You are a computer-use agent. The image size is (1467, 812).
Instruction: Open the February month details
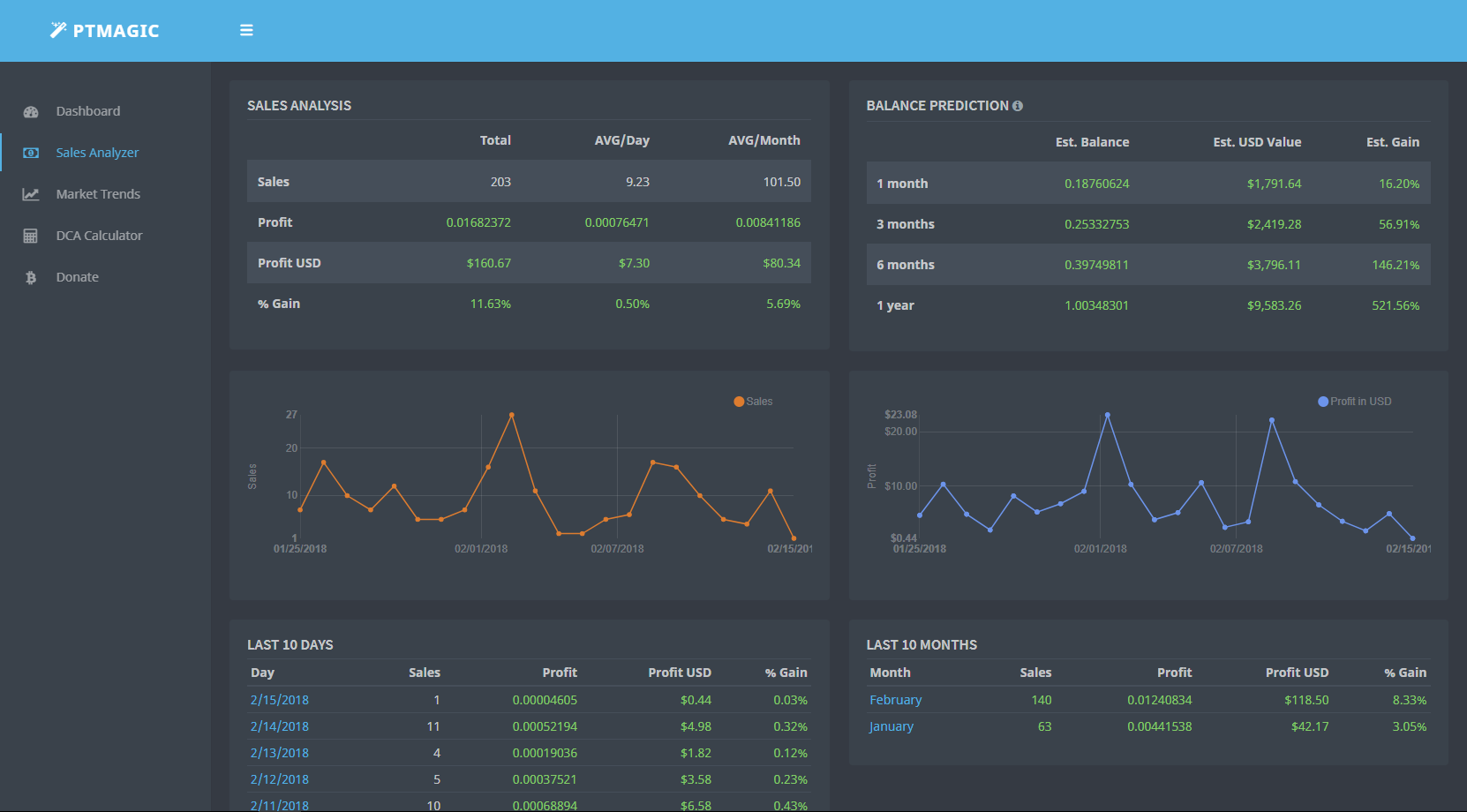(x=896, y=700)
